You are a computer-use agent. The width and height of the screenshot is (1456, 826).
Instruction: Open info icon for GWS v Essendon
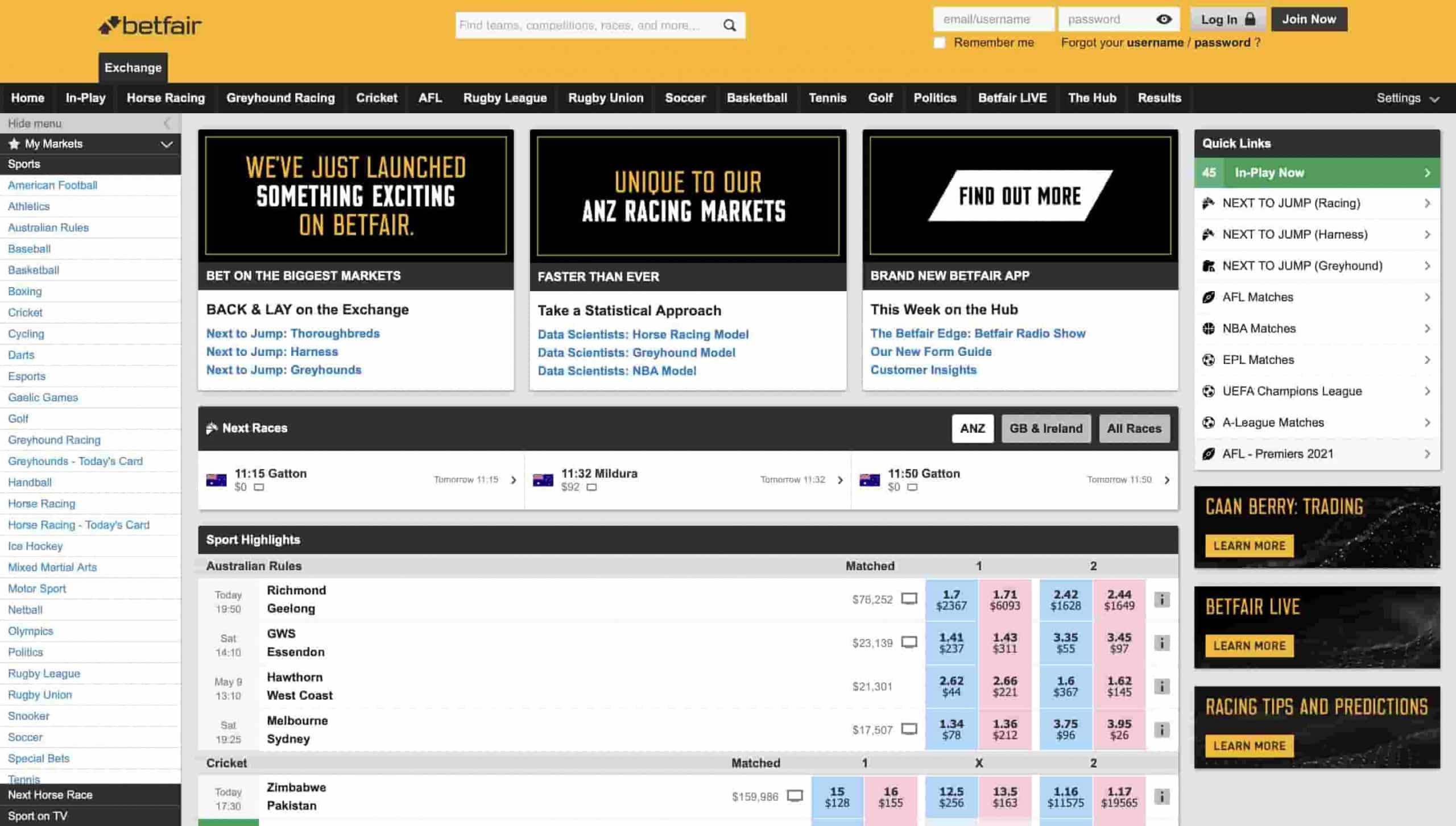pos(1162,643)
